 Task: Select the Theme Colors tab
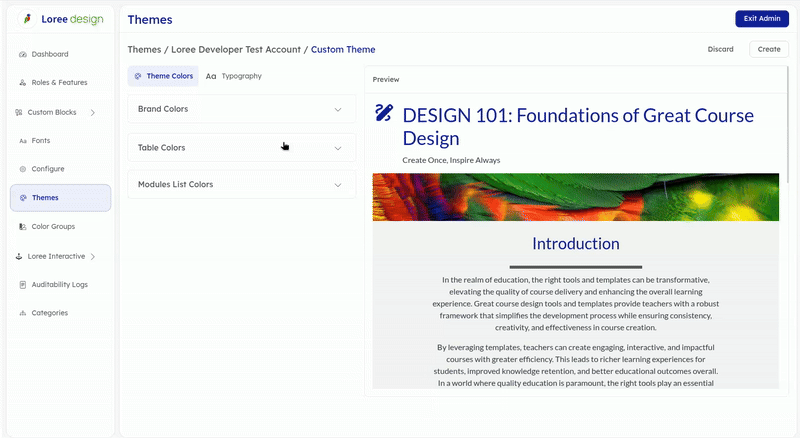pyautogui.click(x=163, y=76)
